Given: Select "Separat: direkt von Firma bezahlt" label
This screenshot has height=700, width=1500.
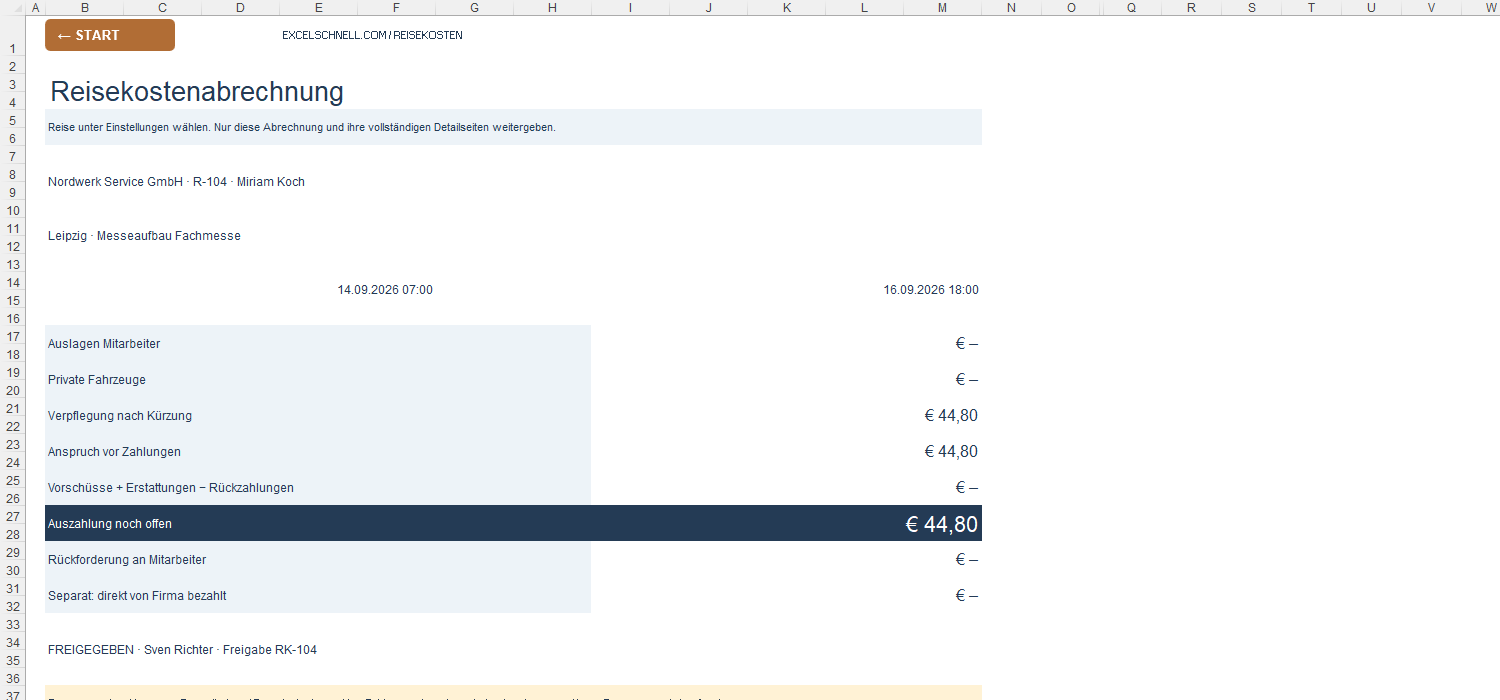Looking at the screenshot, I should click(137, 596).
